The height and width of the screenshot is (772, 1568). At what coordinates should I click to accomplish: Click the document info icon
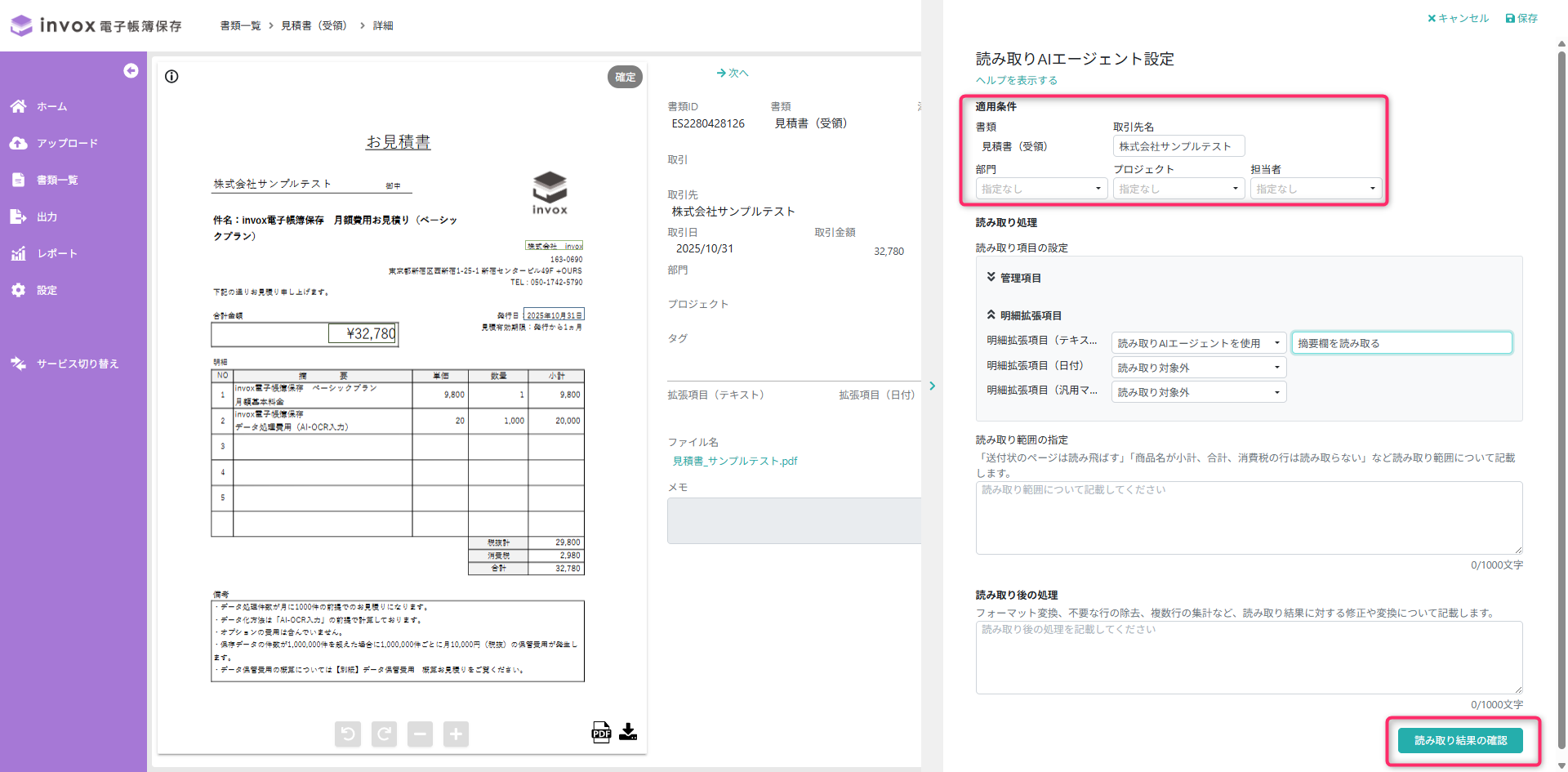click(171, 77)
